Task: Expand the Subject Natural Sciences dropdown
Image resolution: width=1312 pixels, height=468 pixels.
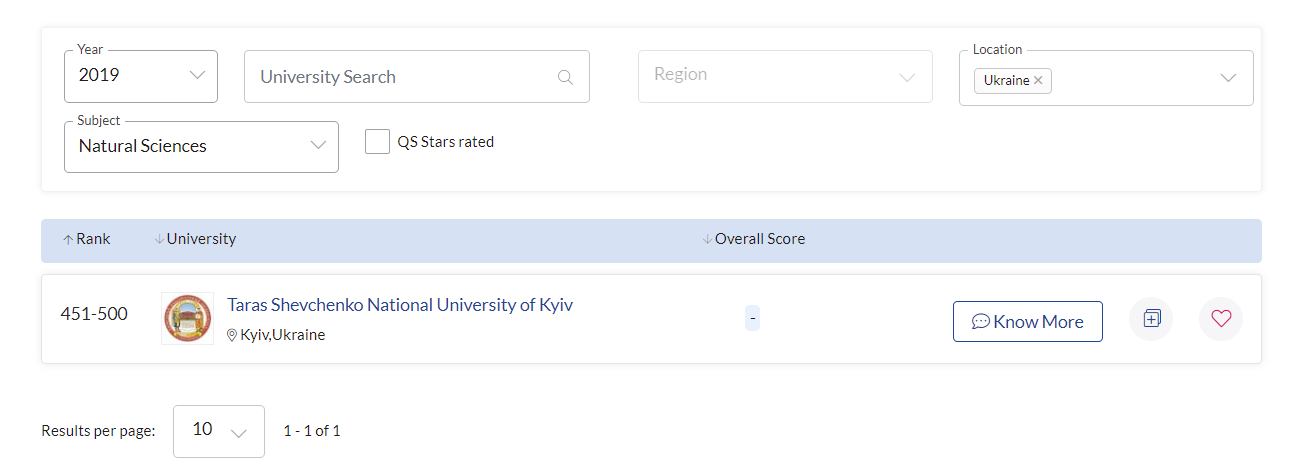Action: (x=201, y=146)
